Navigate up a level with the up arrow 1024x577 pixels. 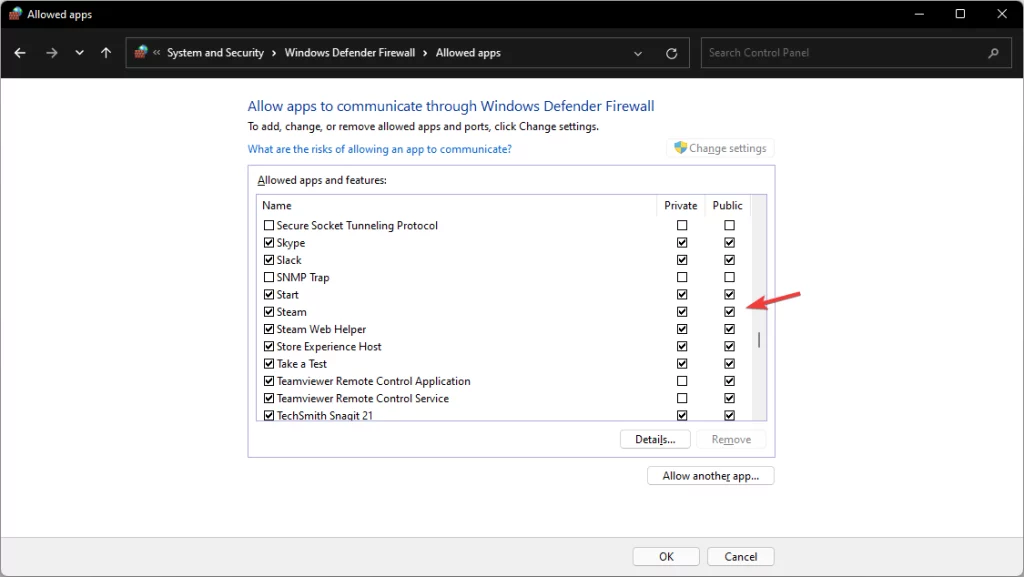(x=105, y=52)
